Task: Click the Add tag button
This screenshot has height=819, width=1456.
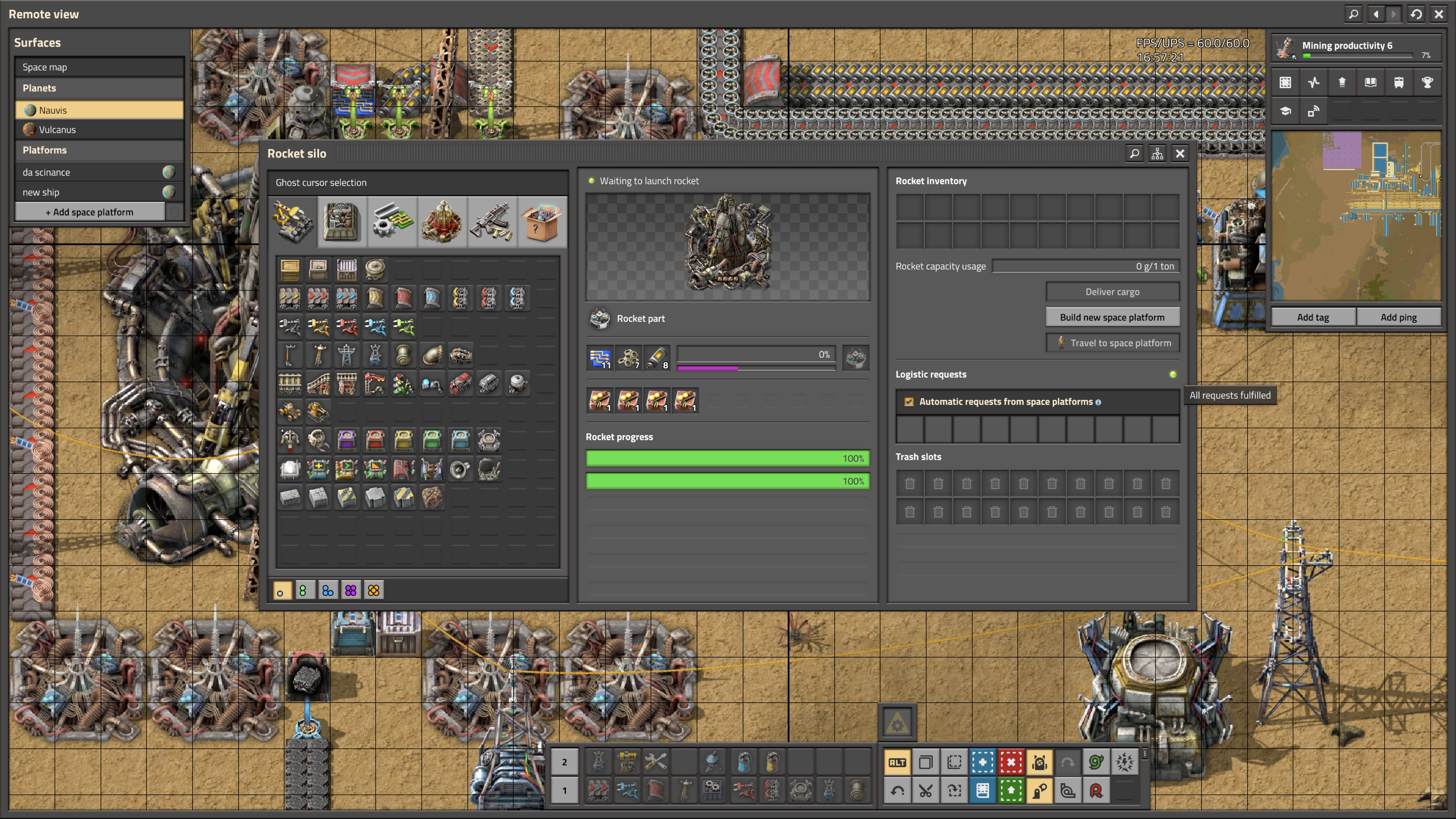Action: (x=1313, y=317)
